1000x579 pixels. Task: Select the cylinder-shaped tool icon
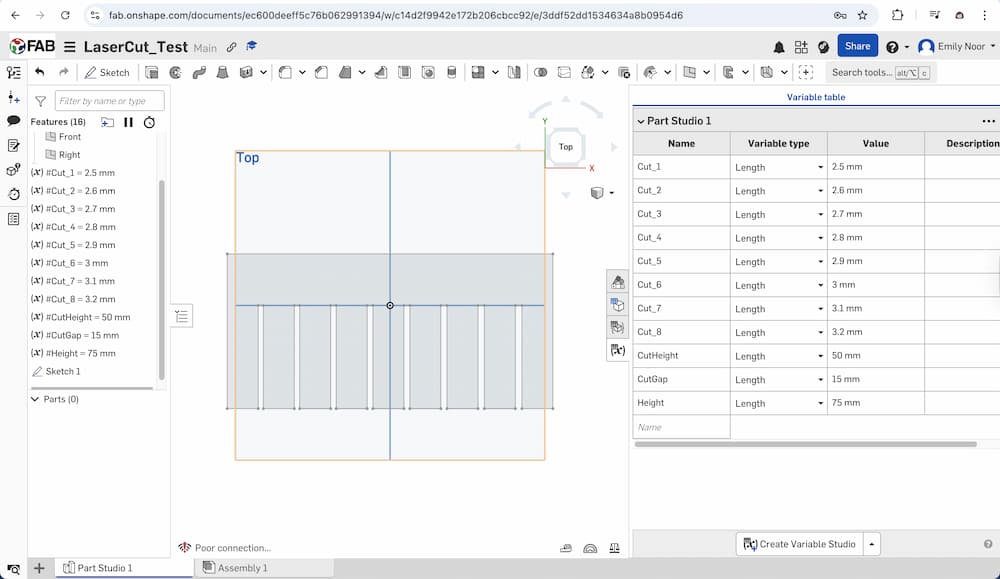(452, 73)
